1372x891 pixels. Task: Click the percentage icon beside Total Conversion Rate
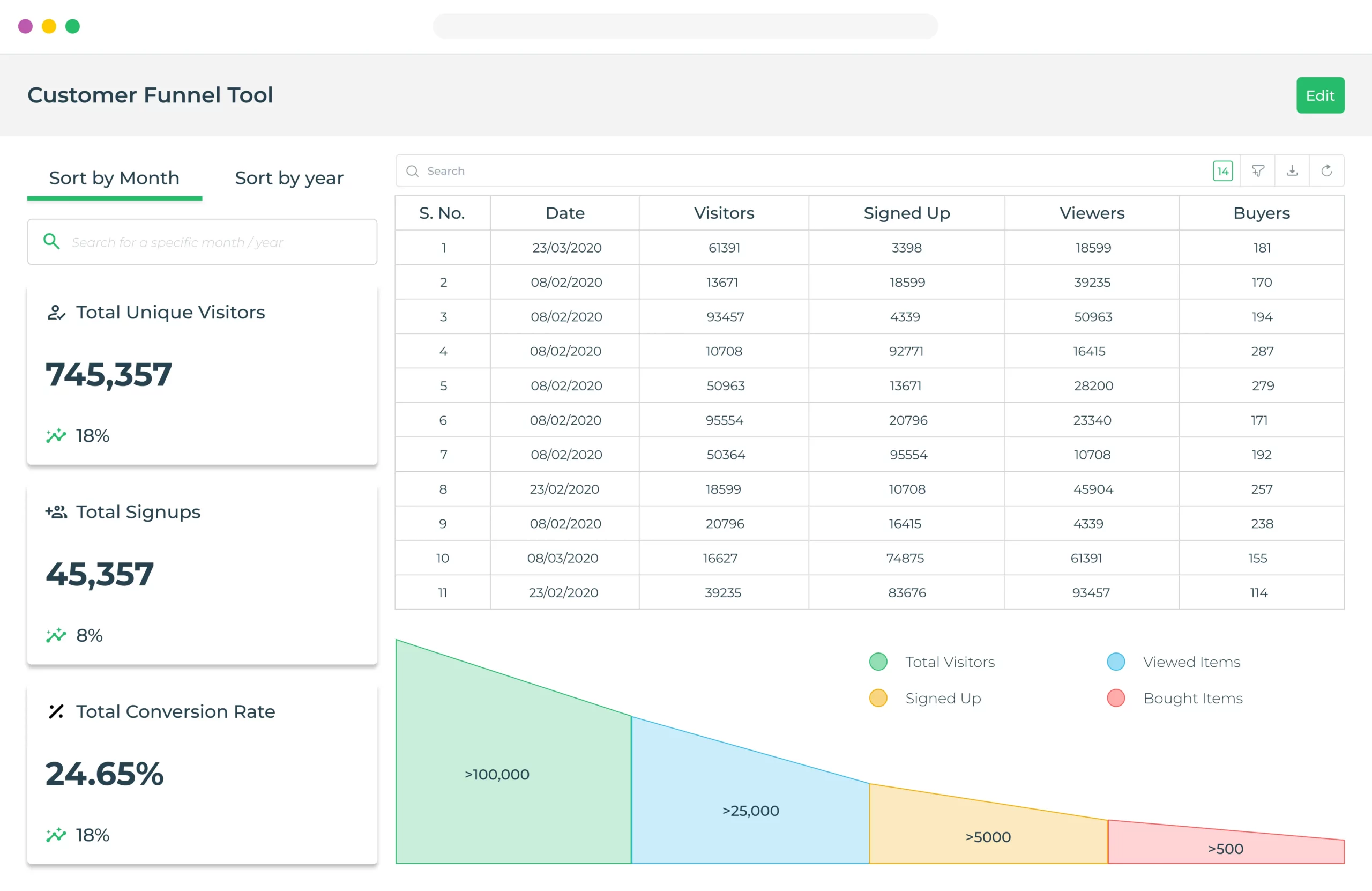[x=56, y=711]
